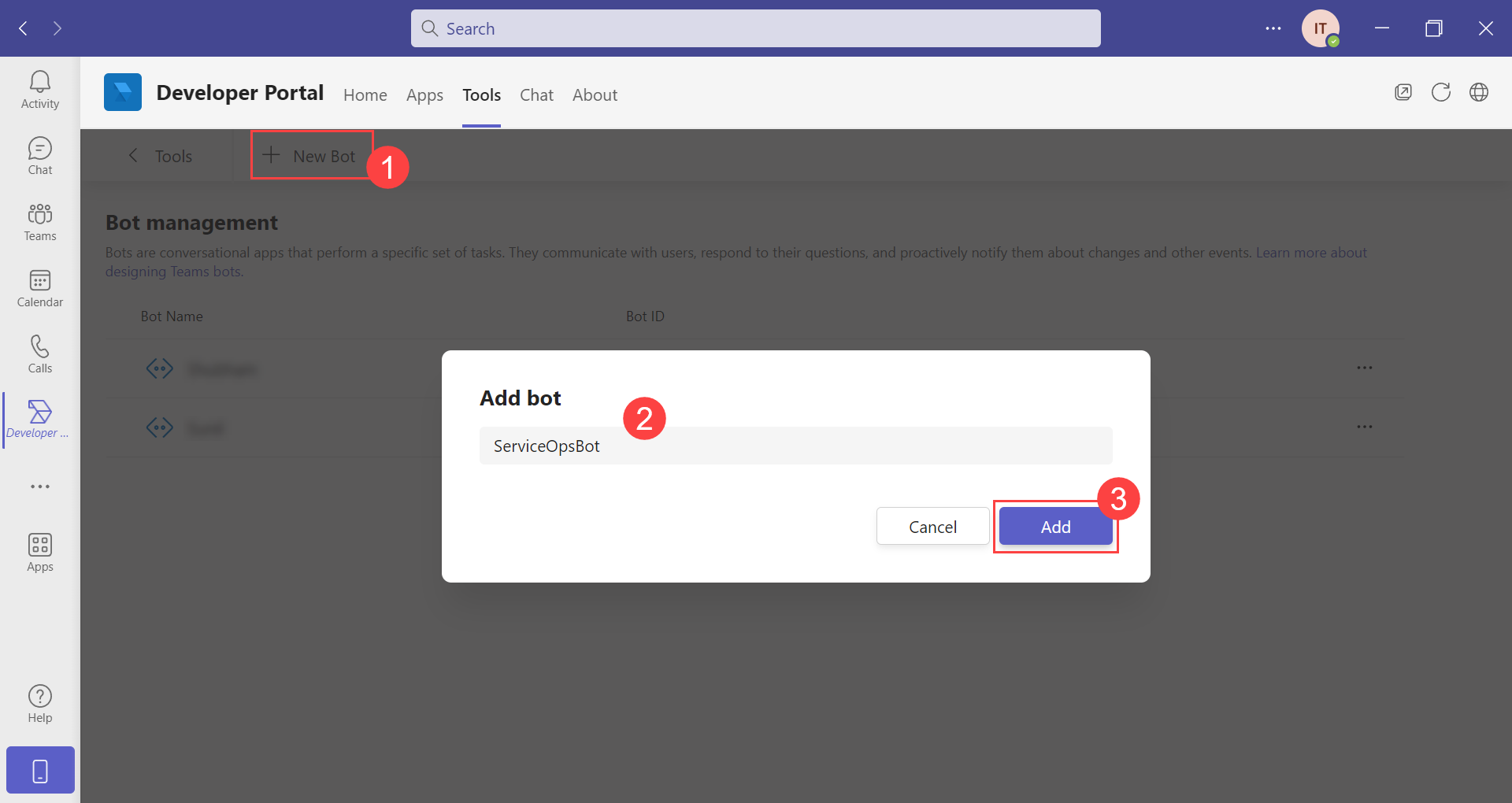
Task: Open the Teams sidebar icon
Action: pyautogui.click(x=39, y=221)
